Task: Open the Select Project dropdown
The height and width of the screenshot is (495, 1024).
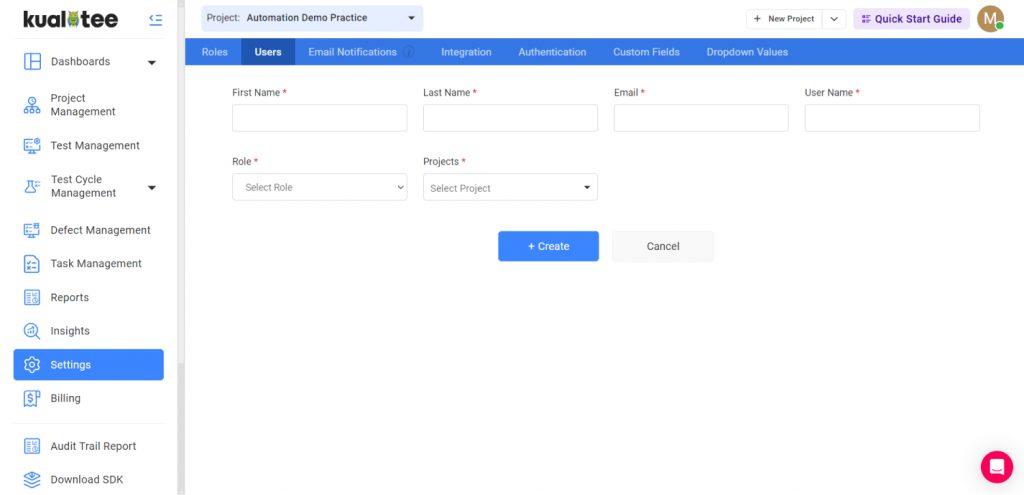Action: (510, 187)
